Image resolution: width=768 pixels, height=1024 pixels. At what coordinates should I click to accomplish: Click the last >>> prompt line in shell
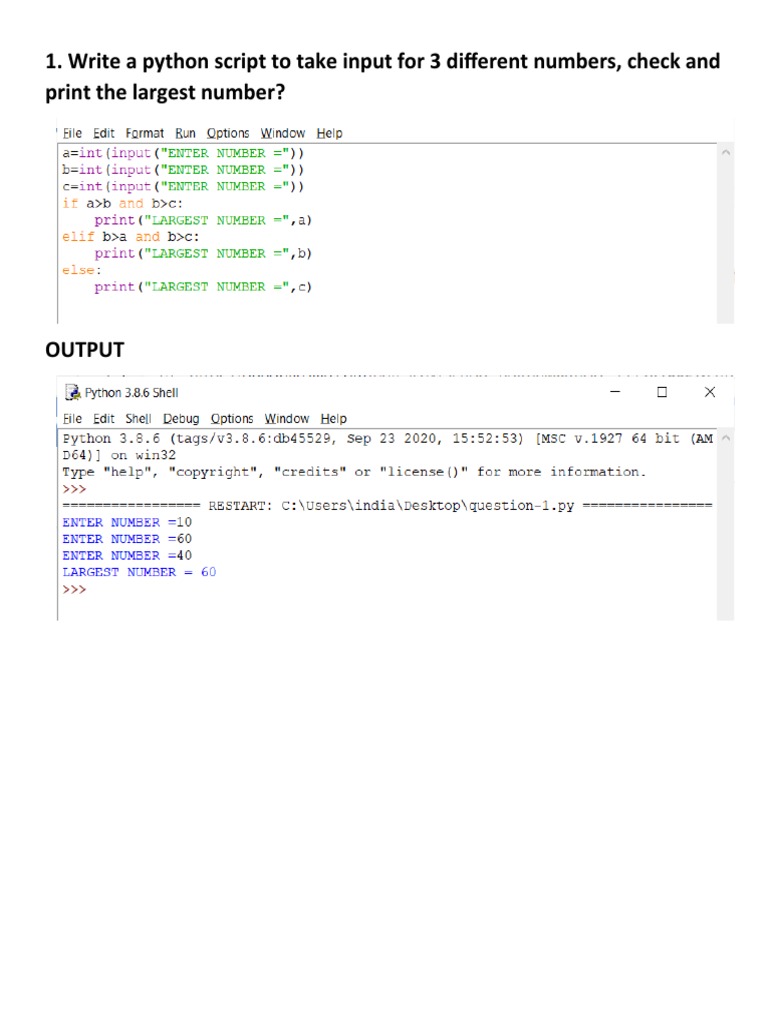coord(74,590)
